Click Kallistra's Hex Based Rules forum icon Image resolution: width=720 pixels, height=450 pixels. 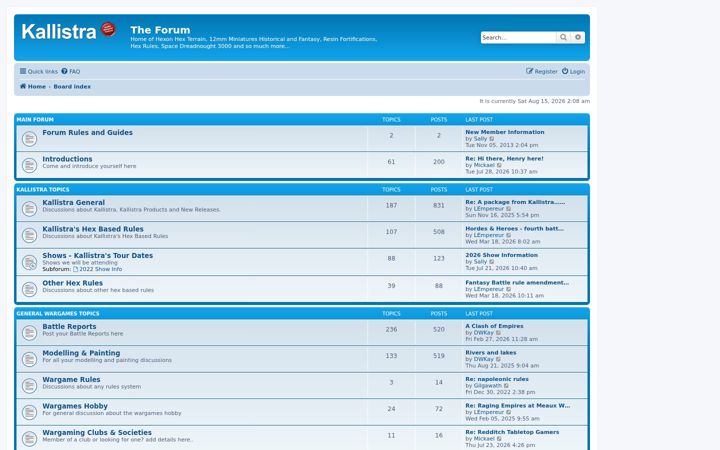29,236
